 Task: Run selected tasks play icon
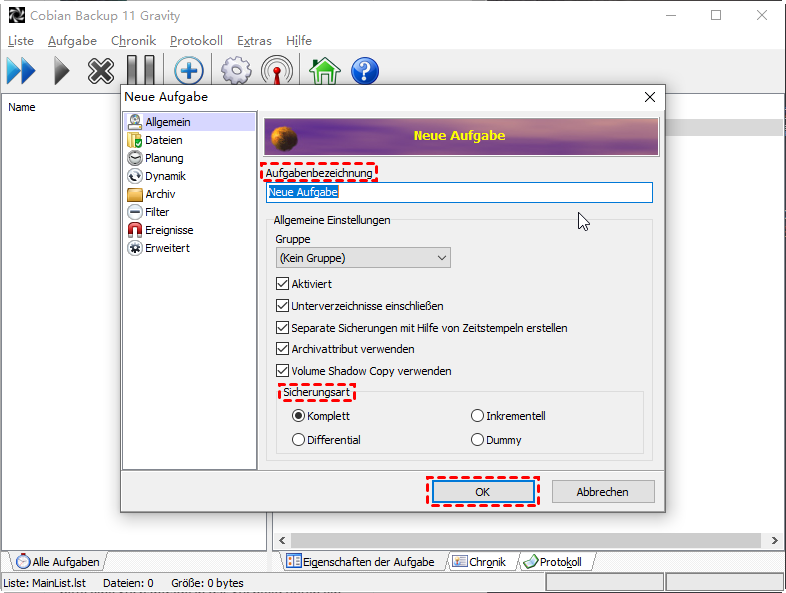point(62,71)
